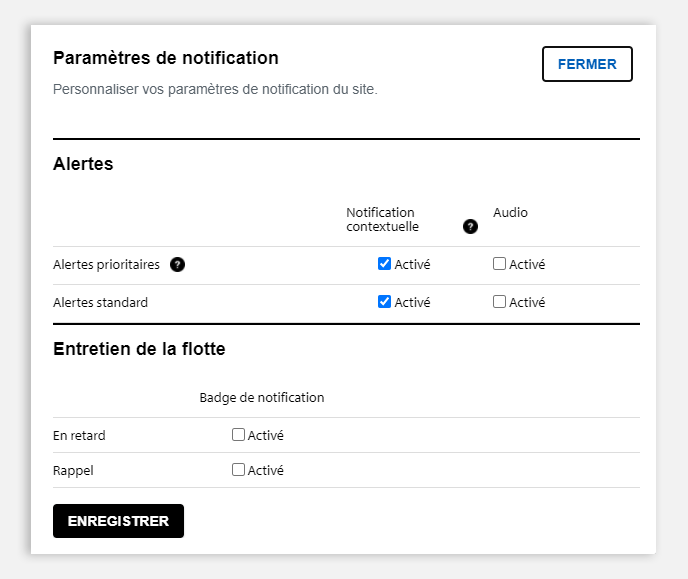Screen dimensions: 688x579
Task: Click the FERMER button
Action: 587,64
